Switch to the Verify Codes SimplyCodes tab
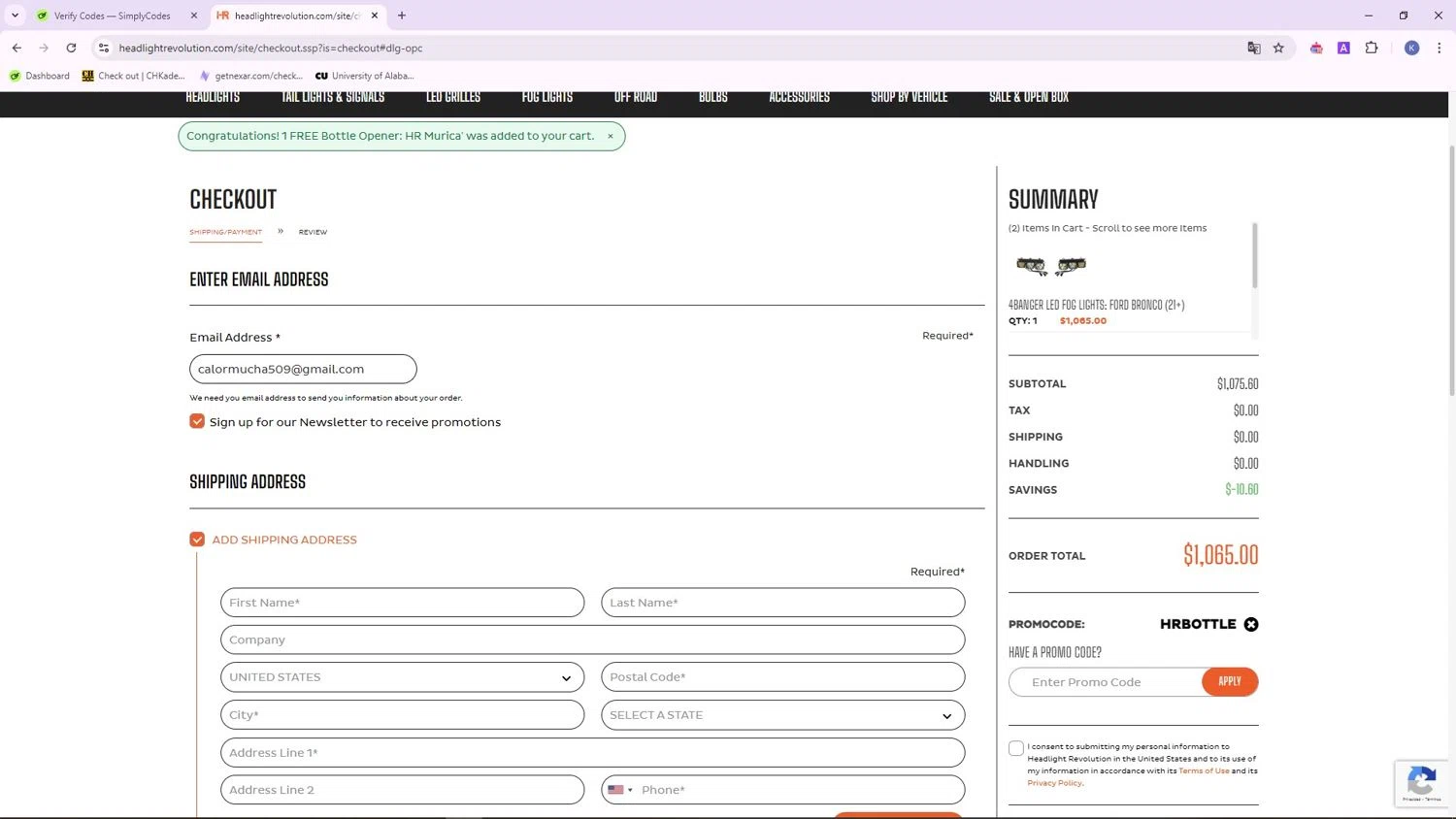The width and height of the screenshot is (1456, 819). (114, 16)
